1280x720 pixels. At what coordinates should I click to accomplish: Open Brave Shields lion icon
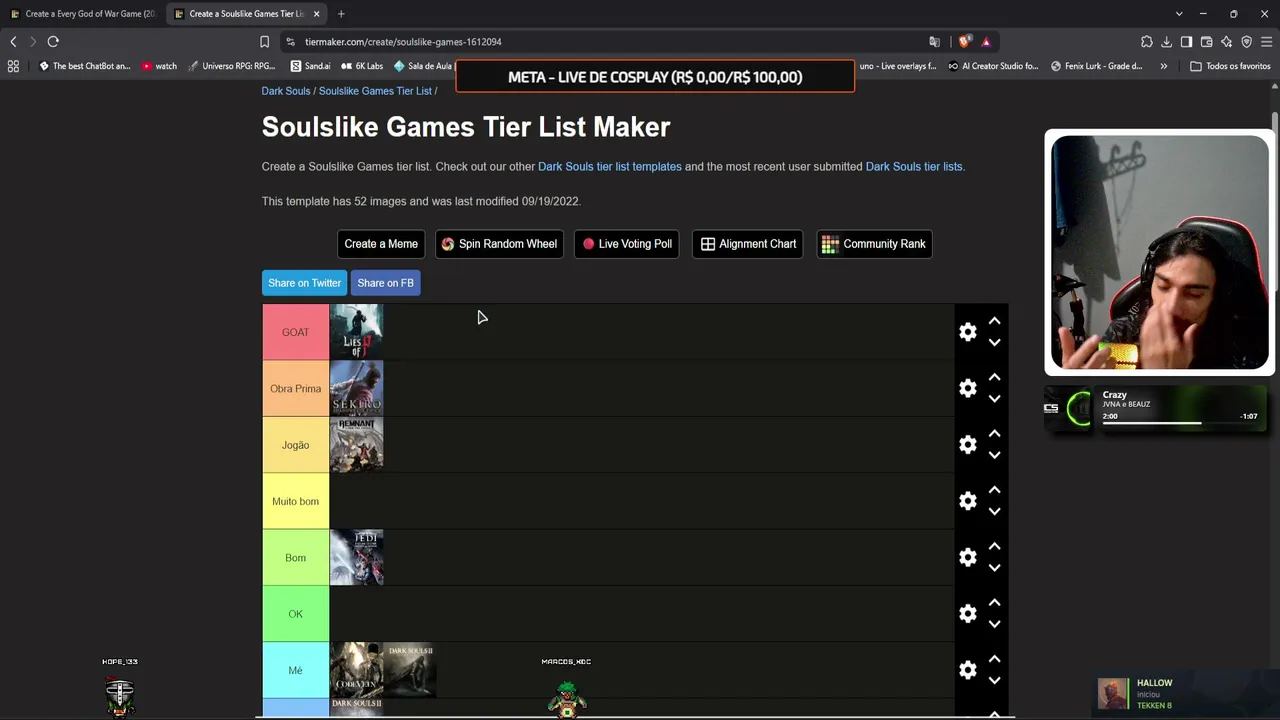[x=964, y=42]
